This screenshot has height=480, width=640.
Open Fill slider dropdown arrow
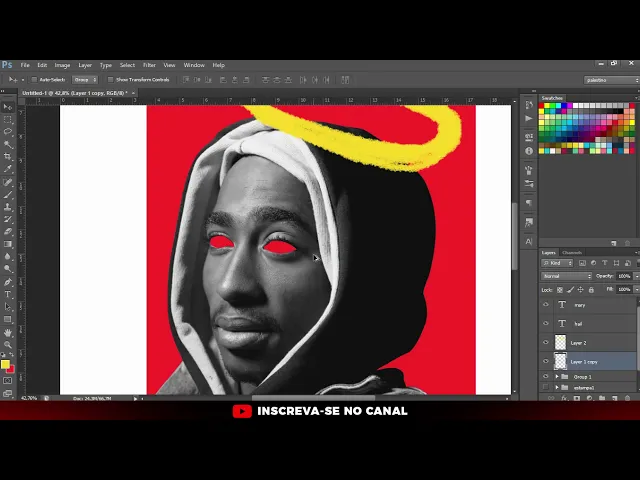coord(637,289)
